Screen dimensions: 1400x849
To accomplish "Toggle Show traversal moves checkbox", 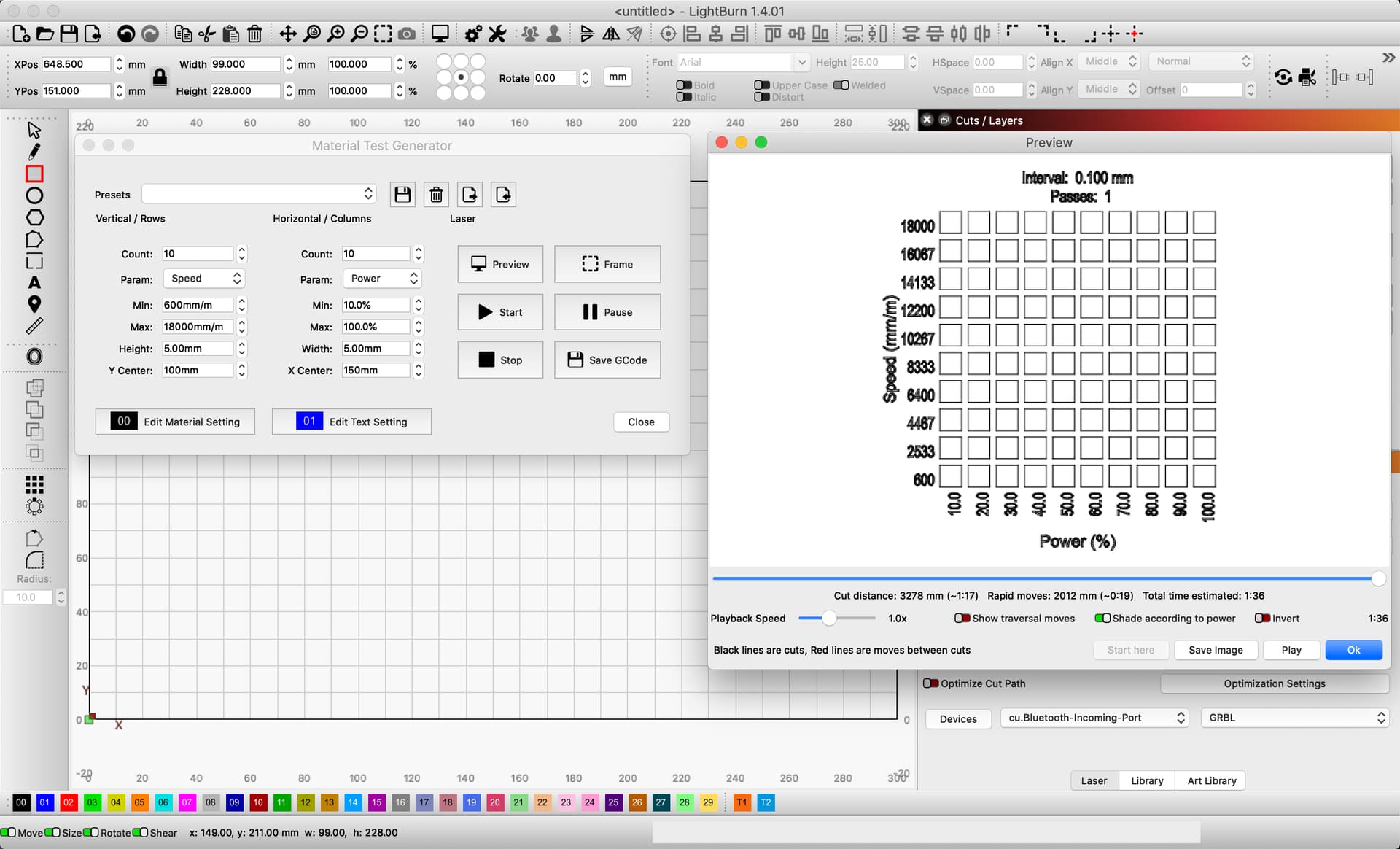I will tap(961, 618).
